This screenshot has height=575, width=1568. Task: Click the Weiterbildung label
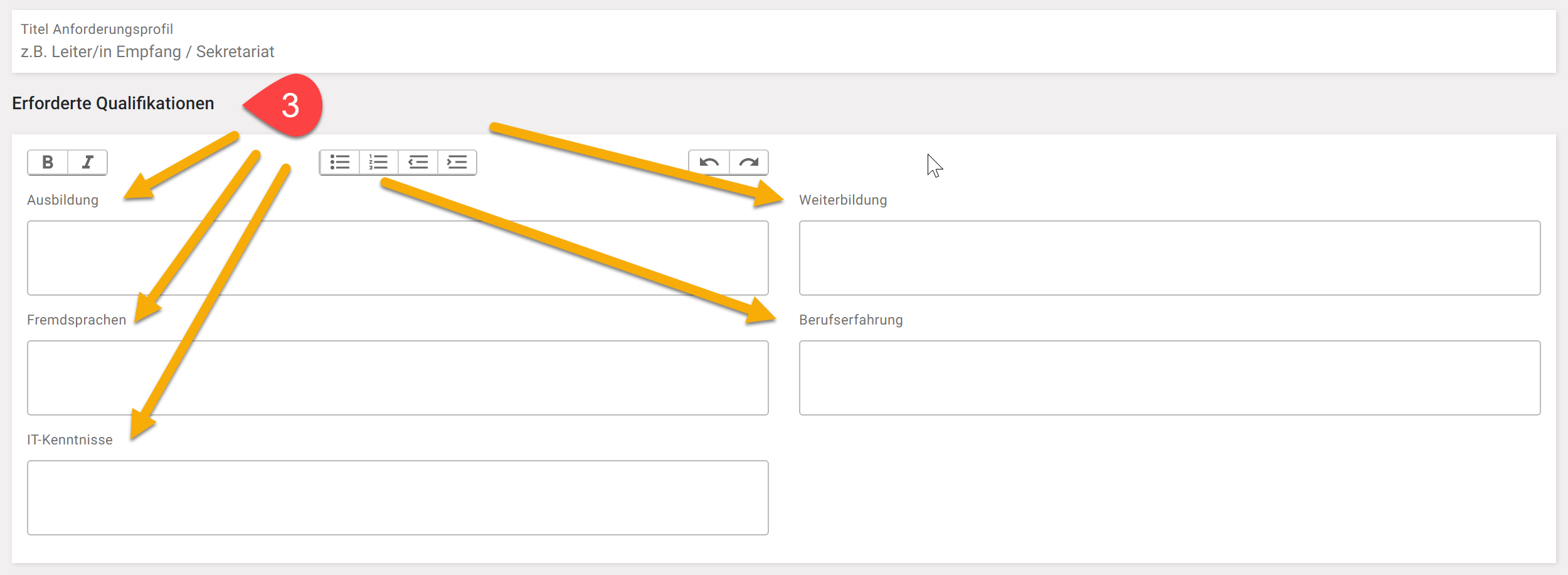point(843,200)
